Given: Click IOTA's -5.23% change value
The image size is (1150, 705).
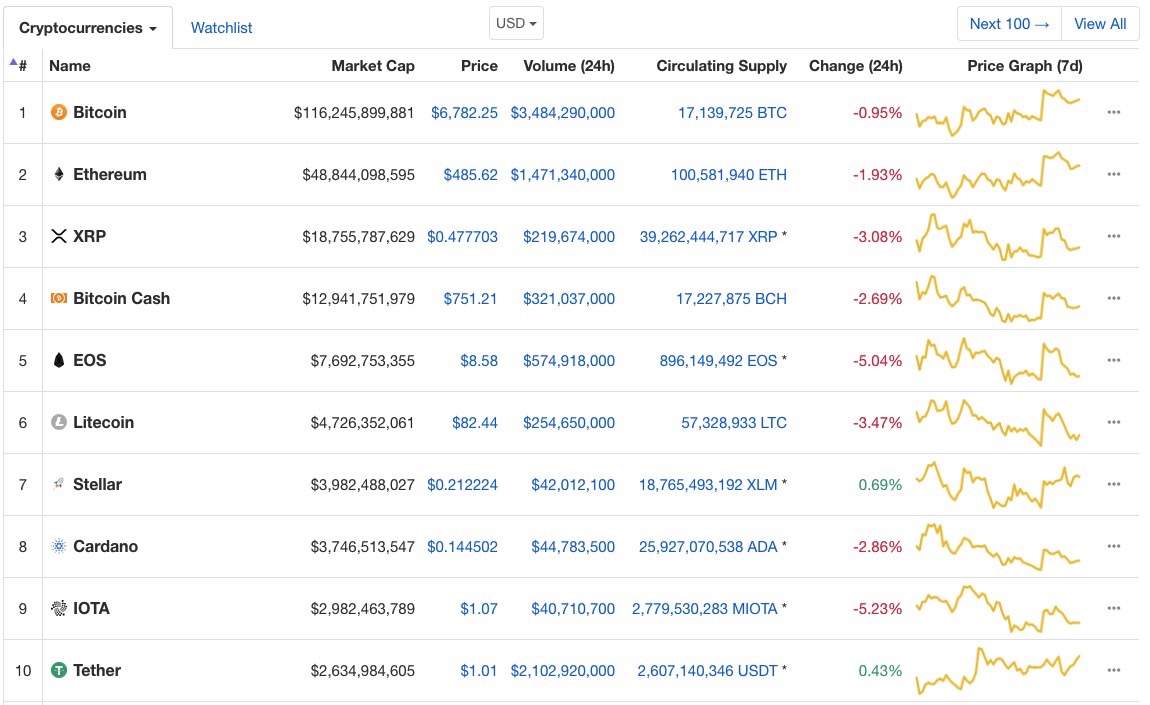Looking at the screenshot, I should click(877, 609).
